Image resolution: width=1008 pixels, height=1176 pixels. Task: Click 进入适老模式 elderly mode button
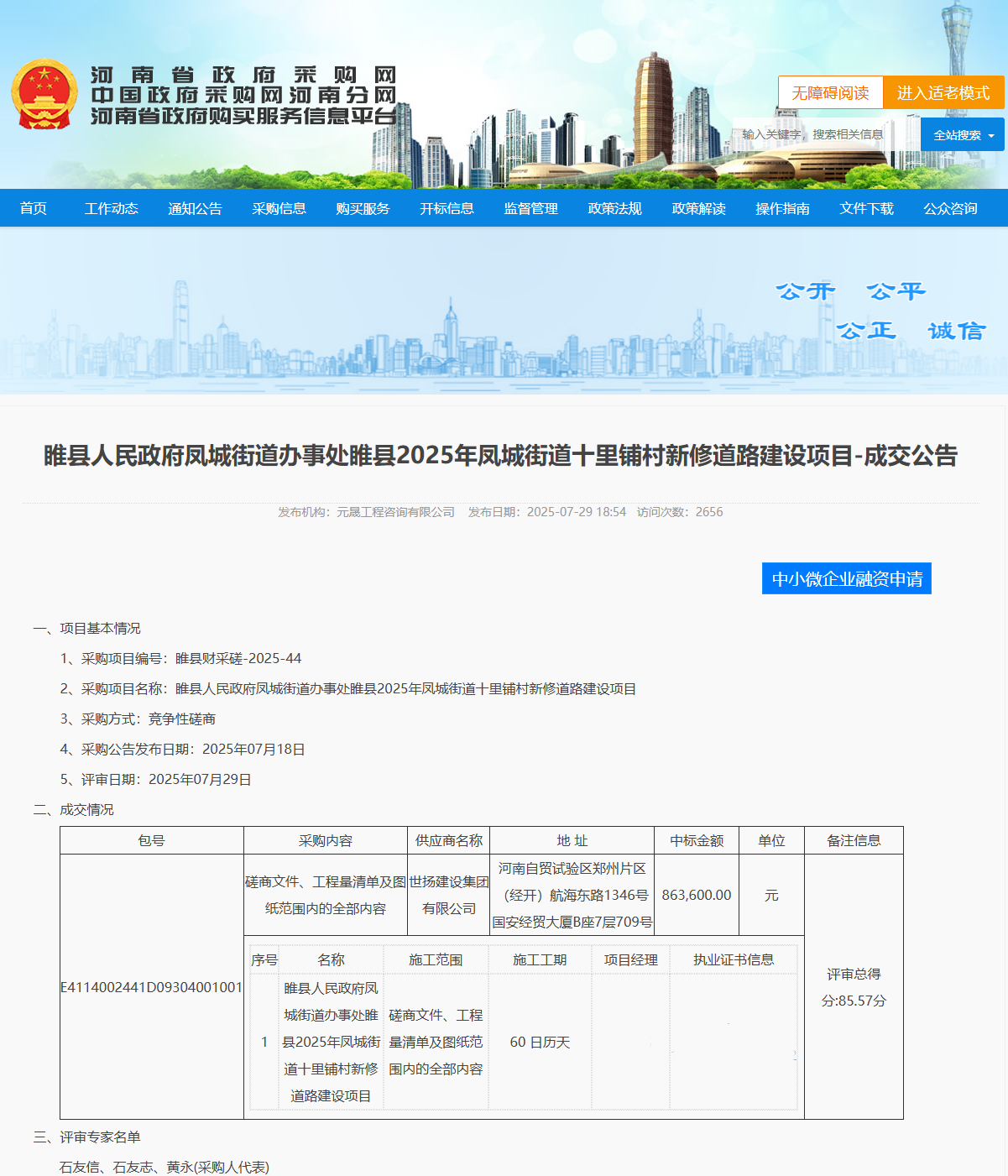coord(943,93)
